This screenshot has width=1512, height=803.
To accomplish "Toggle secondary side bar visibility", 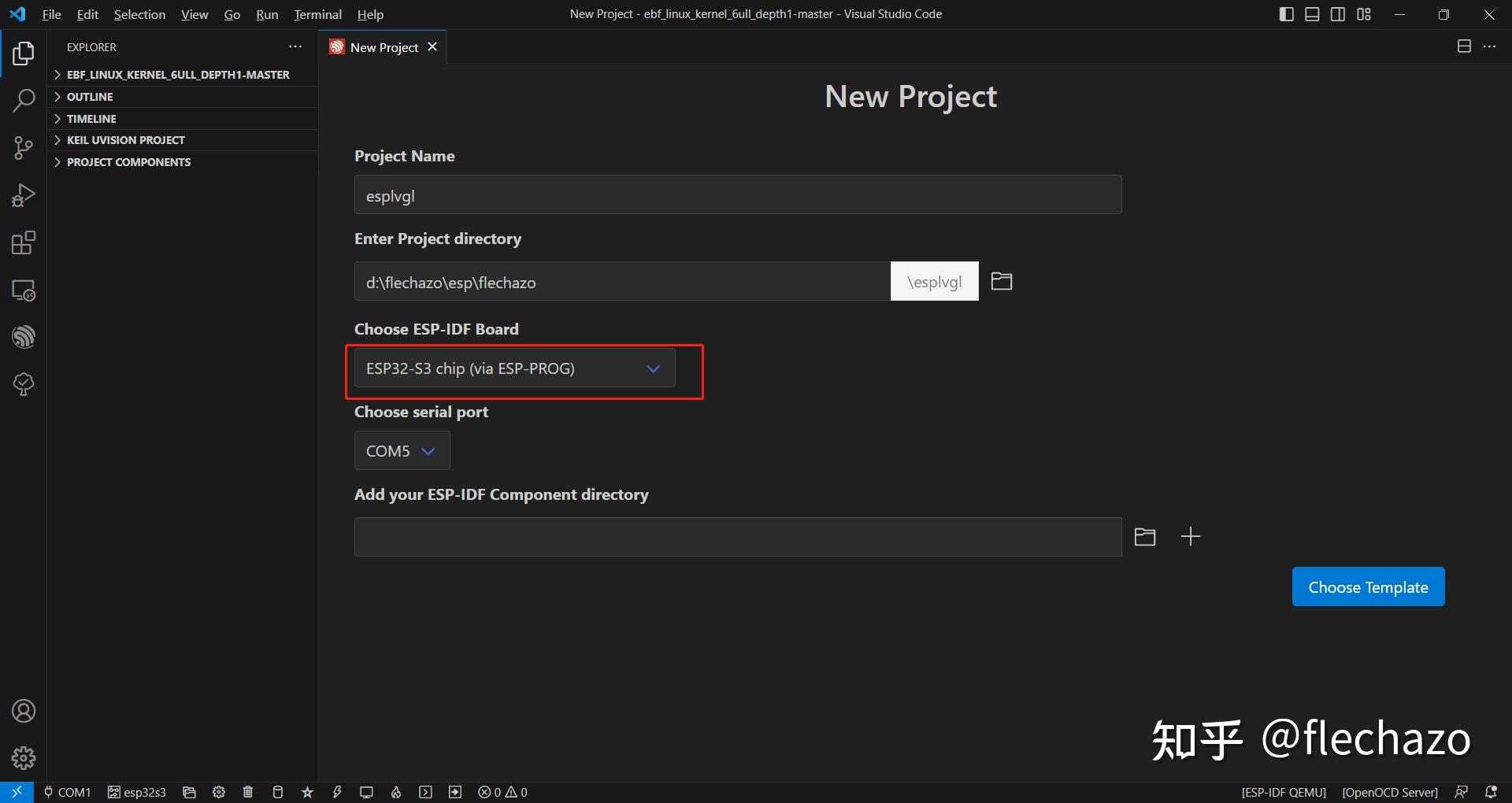I will point(1338,14).
